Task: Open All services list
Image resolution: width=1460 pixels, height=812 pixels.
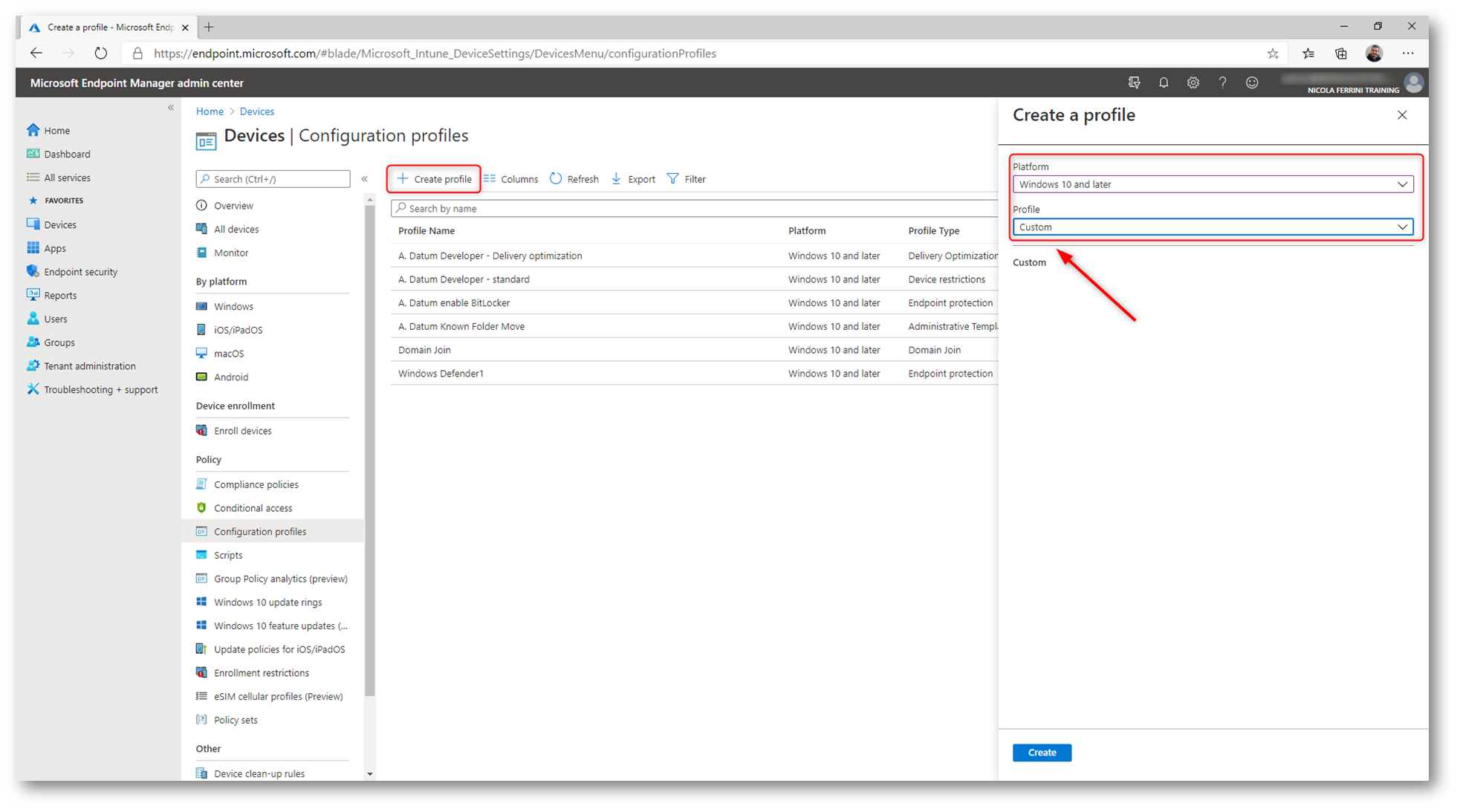Action: [x=67, y=178]
